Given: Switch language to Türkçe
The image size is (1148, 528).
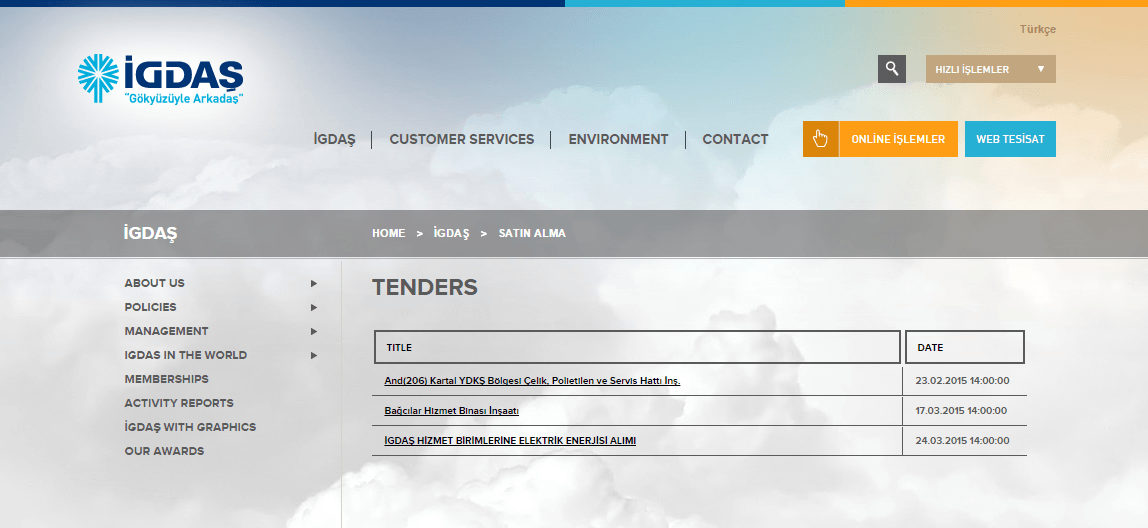Looking at the screenshot, I should click(1037, 29).
